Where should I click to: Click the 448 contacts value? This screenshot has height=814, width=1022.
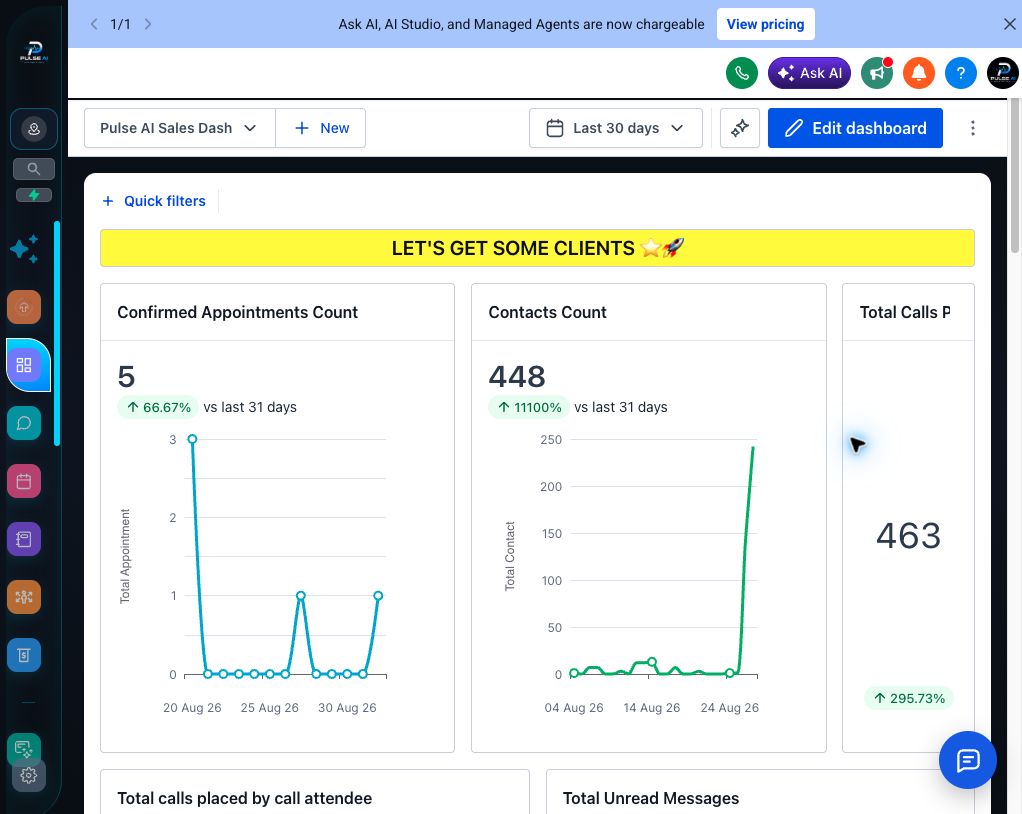pos(517,377)
